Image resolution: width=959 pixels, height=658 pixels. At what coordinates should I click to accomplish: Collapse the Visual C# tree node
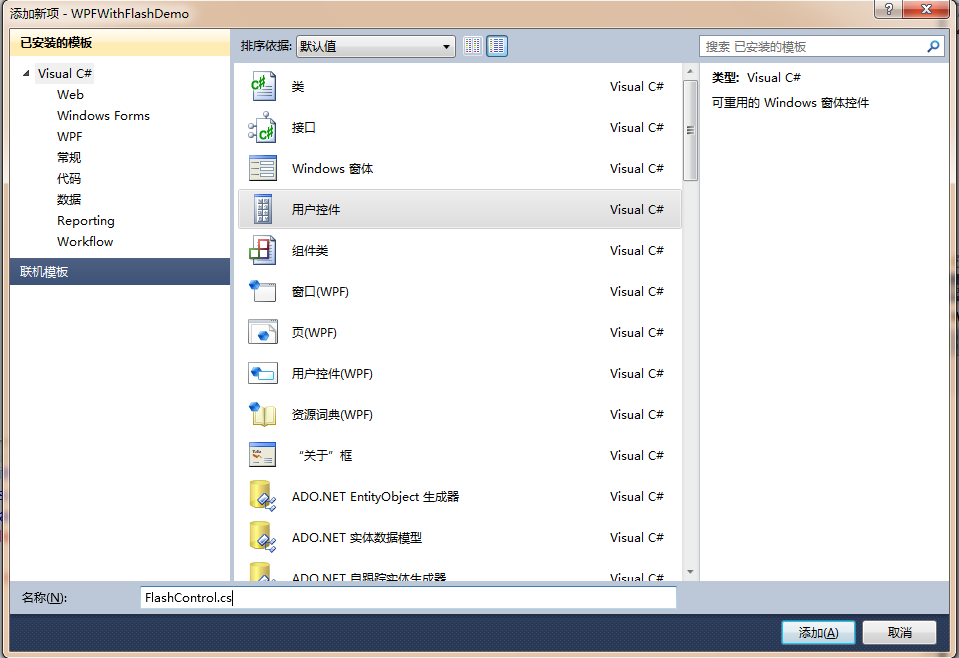26,73
